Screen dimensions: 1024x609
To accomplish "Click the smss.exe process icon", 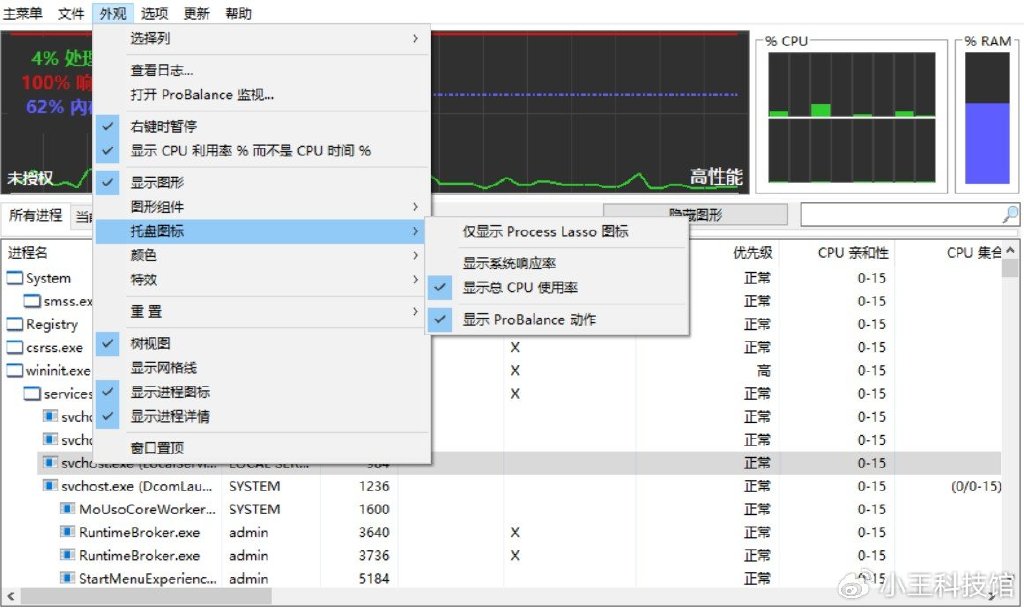I will coord(32,301).
